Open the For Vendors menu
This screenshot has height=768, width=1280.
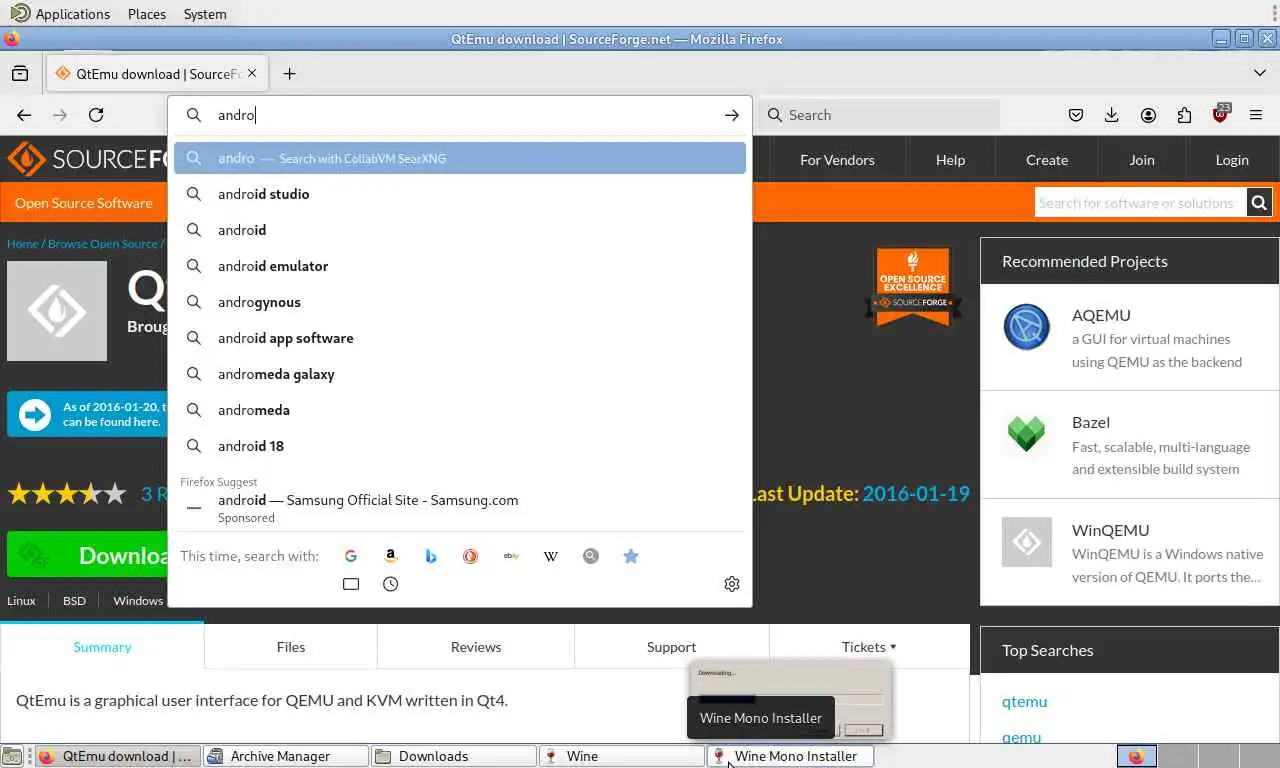(837, 160)
